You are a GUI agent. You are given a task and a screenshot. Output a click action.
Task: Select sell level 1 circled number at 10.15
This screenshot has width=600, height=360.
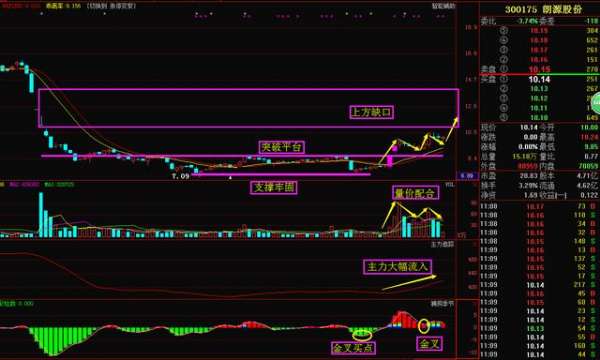pyautogui.click(x=504, y=69)
